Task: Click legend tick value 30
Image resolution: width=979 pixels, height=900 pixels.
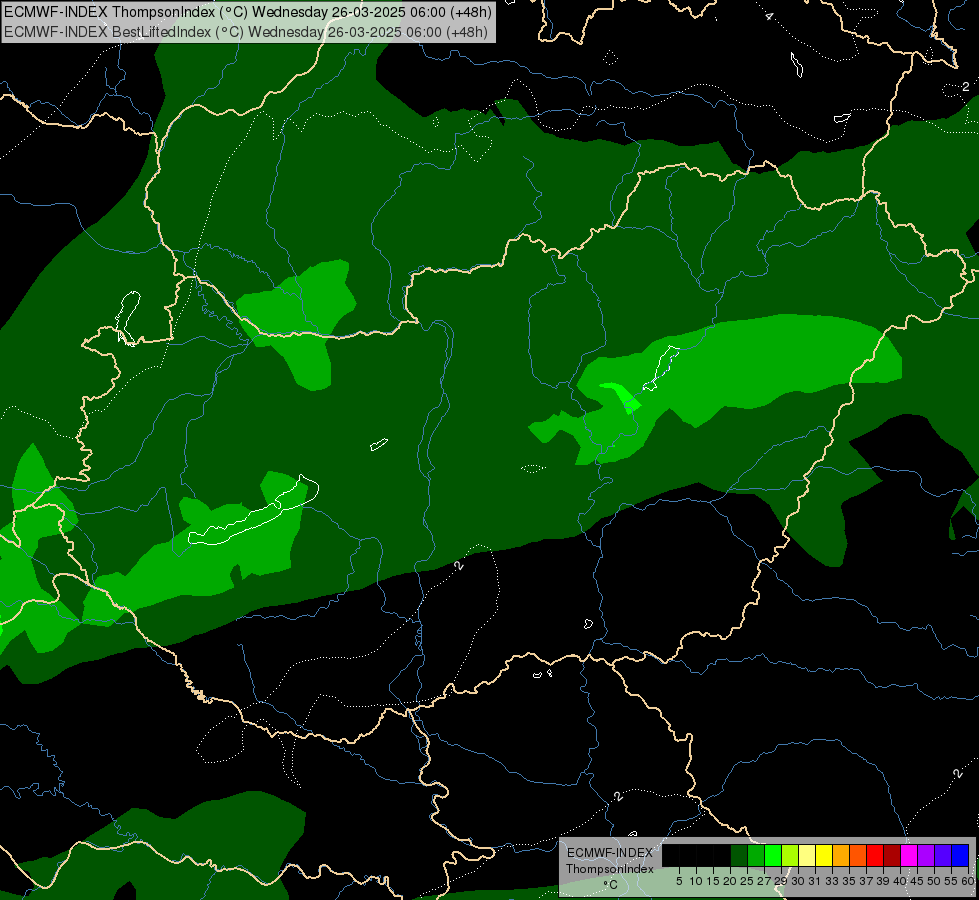Action: click(x=798, y=881)
